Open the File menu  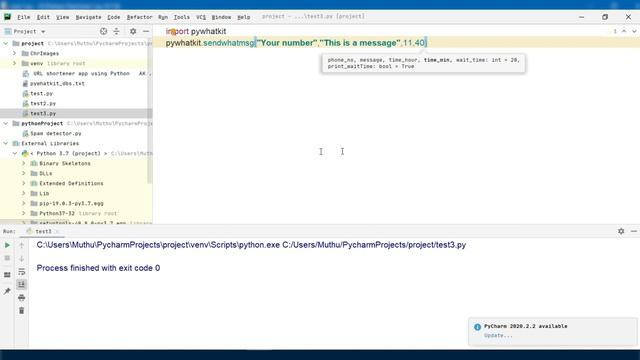pyautogui.click(x=24, y=17)
